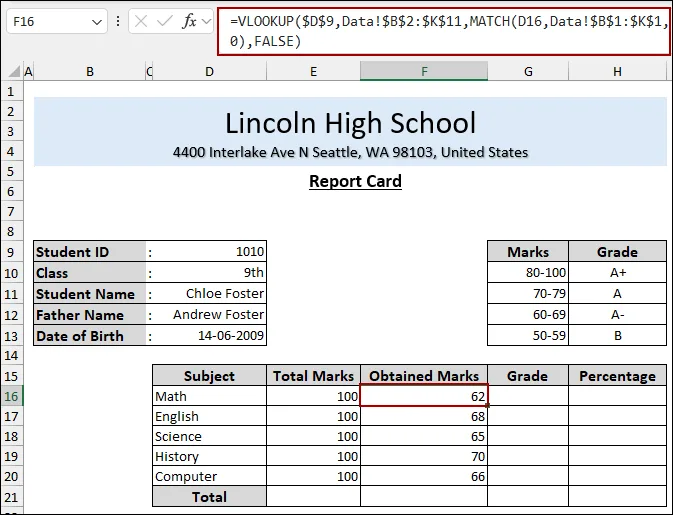Select column G header
This screenshot has height=515, width=673.
(x=528, y=71)
